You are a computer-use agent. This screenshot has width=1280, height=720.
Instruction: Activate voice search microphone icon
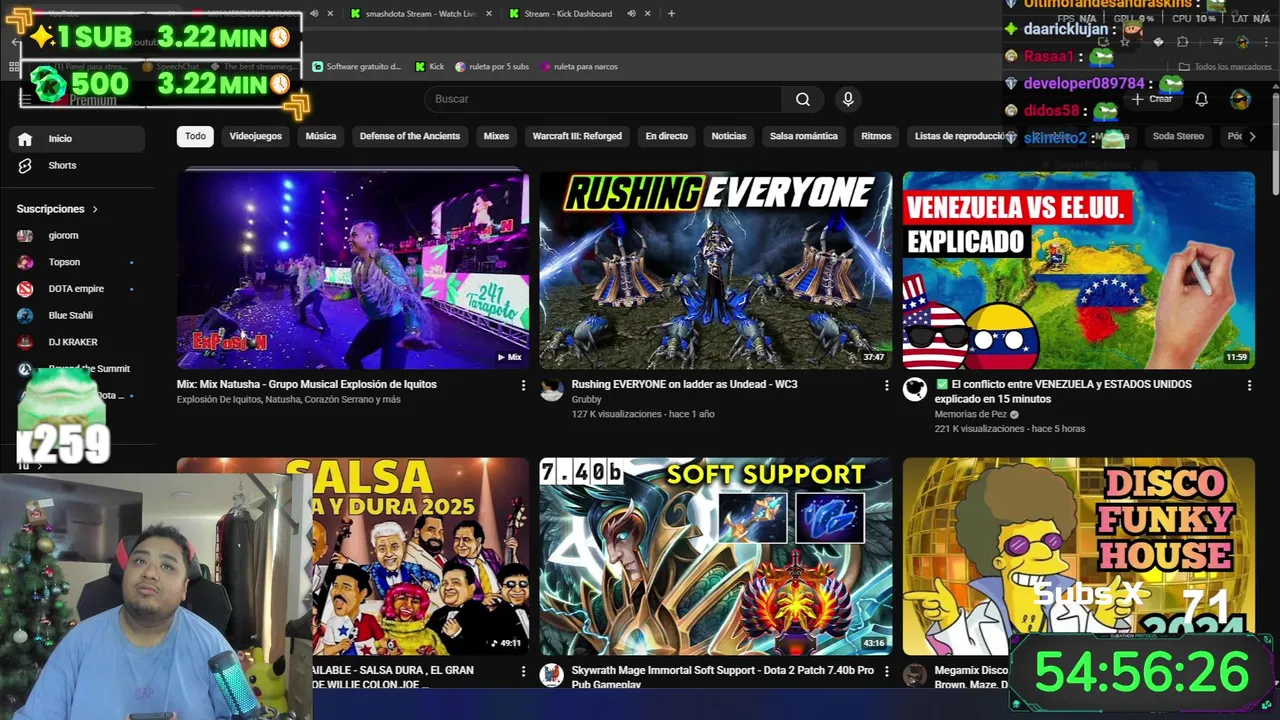point(848,99)
